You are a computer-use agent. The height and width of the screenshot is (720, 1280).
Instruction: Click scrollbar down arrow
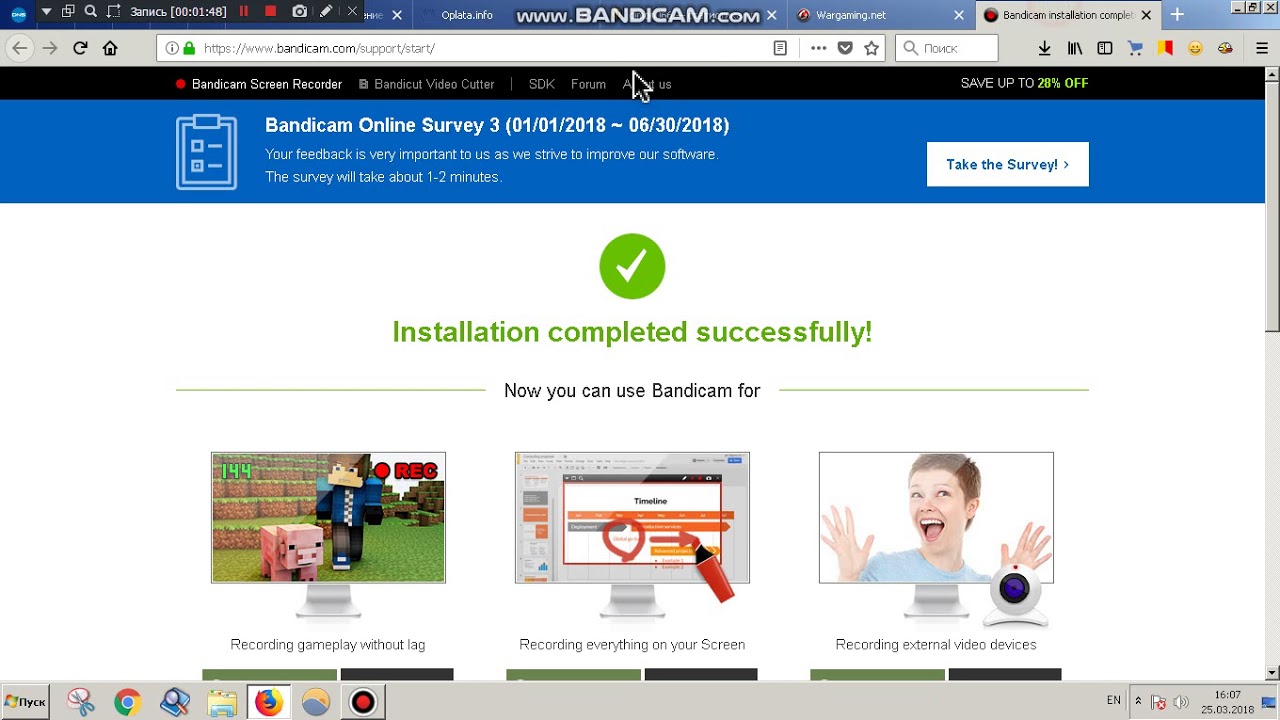(x=1272, y=673)
